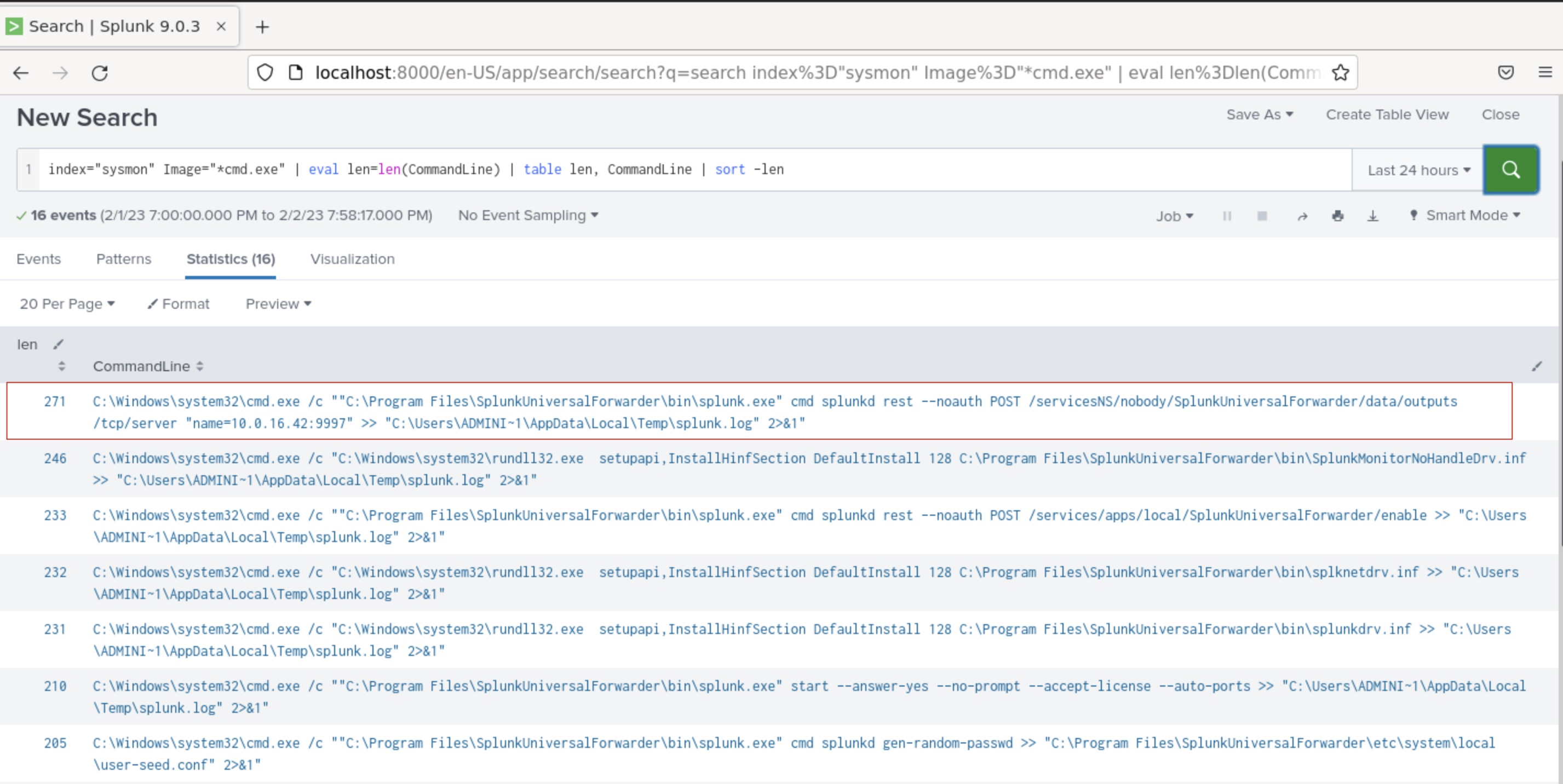Viewport: 1563px width, 784px height.
Task: Export results with download icon
Action: click(1372, 216)
